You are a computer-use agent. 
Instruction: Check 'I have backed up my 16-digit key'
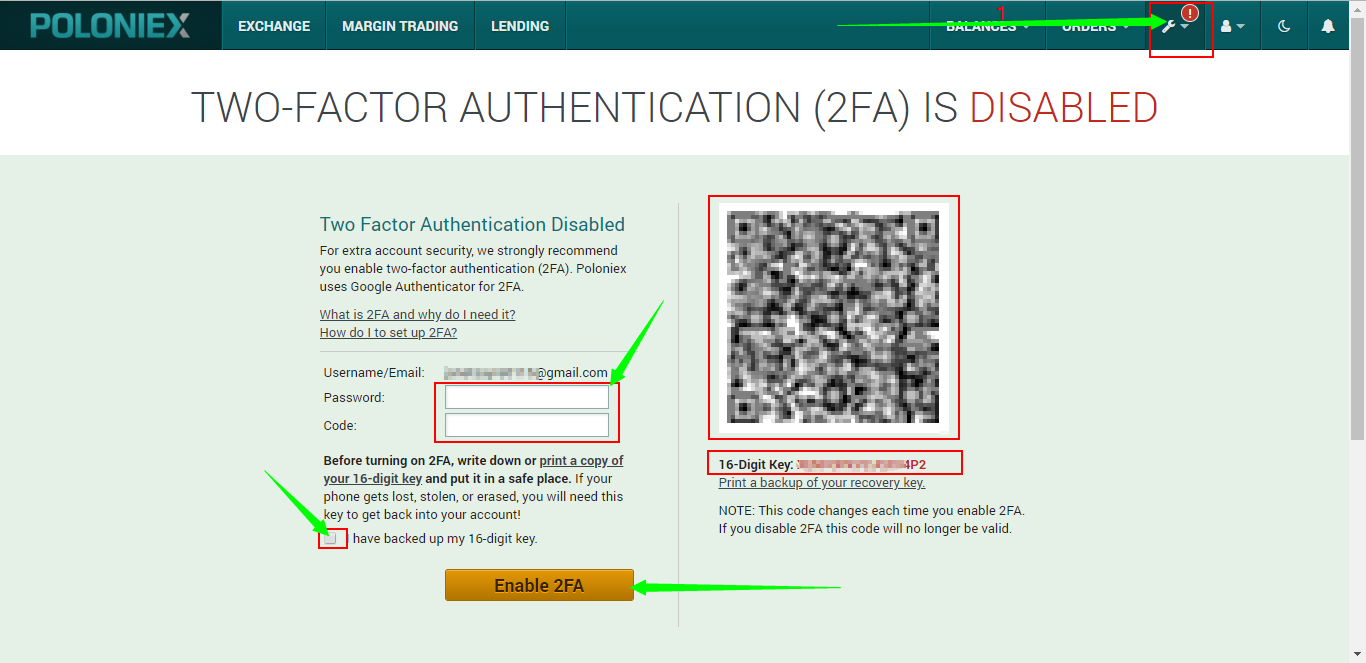pos(330,538)
